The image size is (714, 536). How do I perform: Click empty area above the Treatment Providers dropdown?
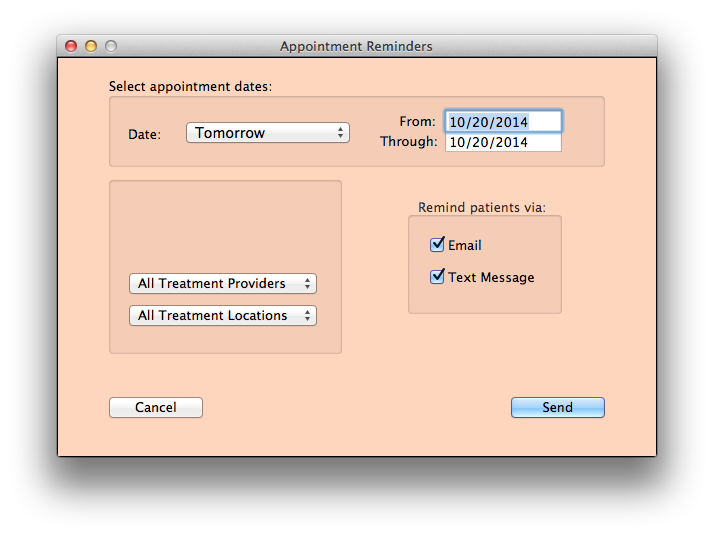point(224,225)
